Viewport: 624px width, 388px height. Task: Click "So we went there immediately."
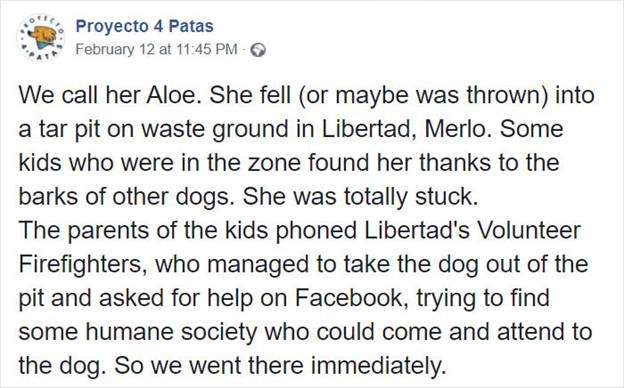280,366
